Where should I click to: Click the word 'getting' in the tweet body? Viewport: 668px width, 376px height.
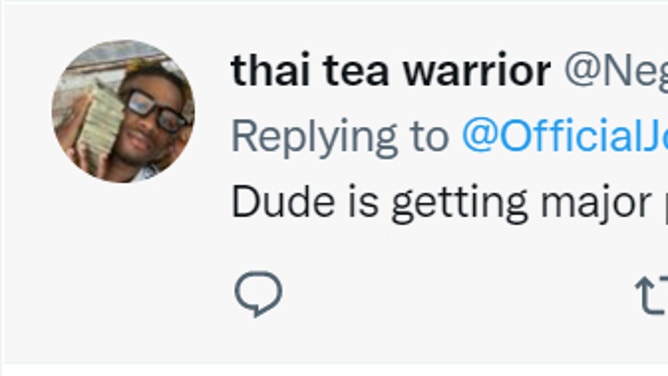click(460, 204)
